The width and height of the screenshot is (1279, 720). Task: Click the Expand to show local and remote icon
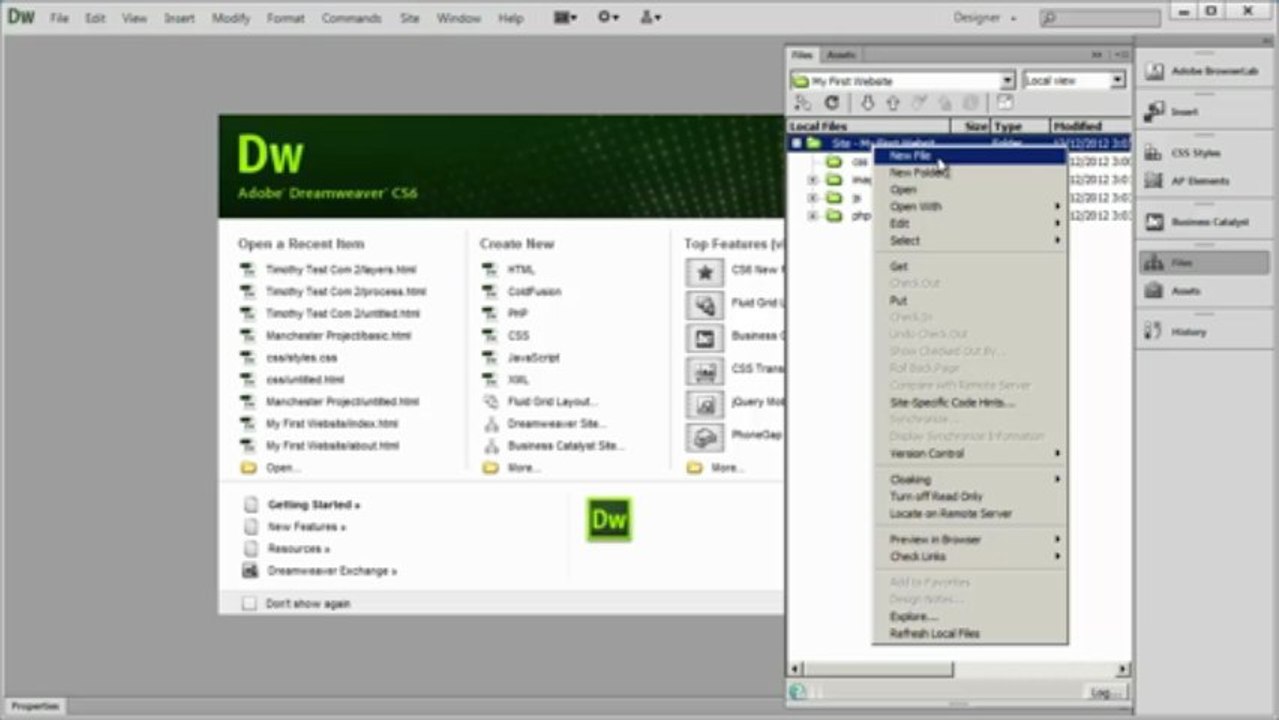tap(1005, 103)
